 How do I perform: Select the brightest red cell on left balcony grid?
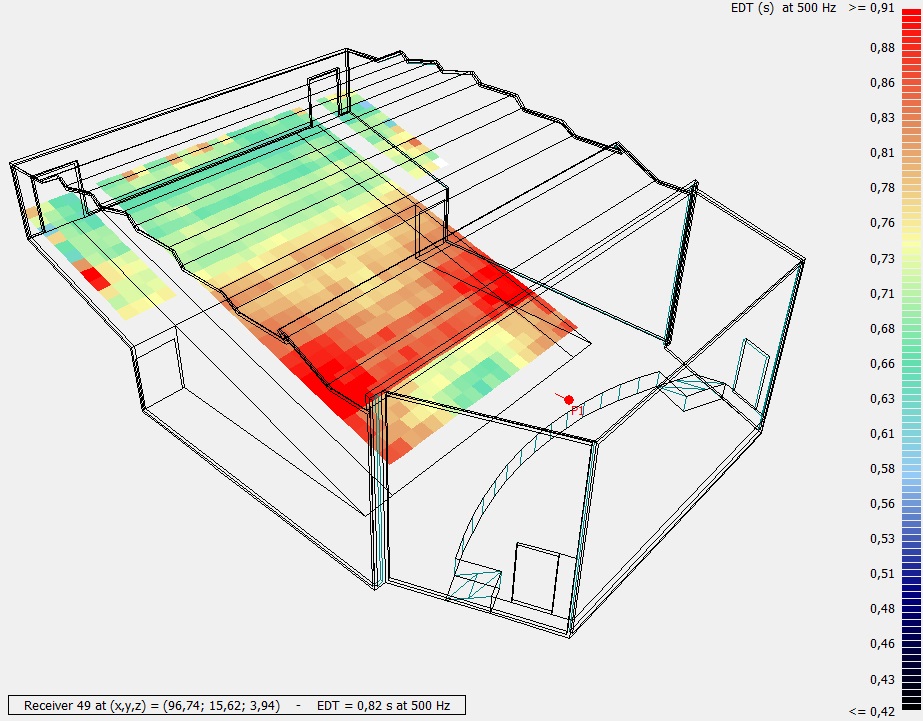(x=95, y=277)
